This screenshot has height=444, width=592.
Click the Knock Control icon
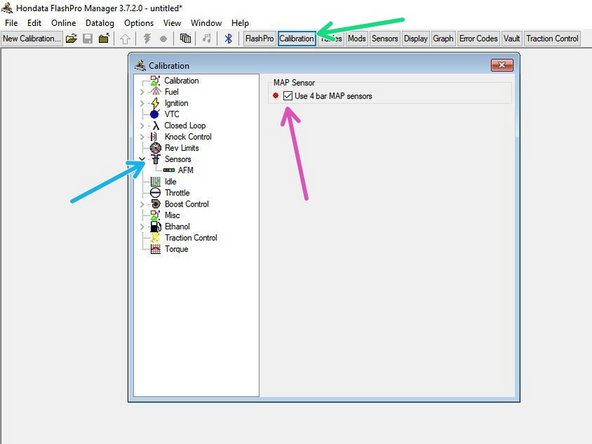coord(154,137)
